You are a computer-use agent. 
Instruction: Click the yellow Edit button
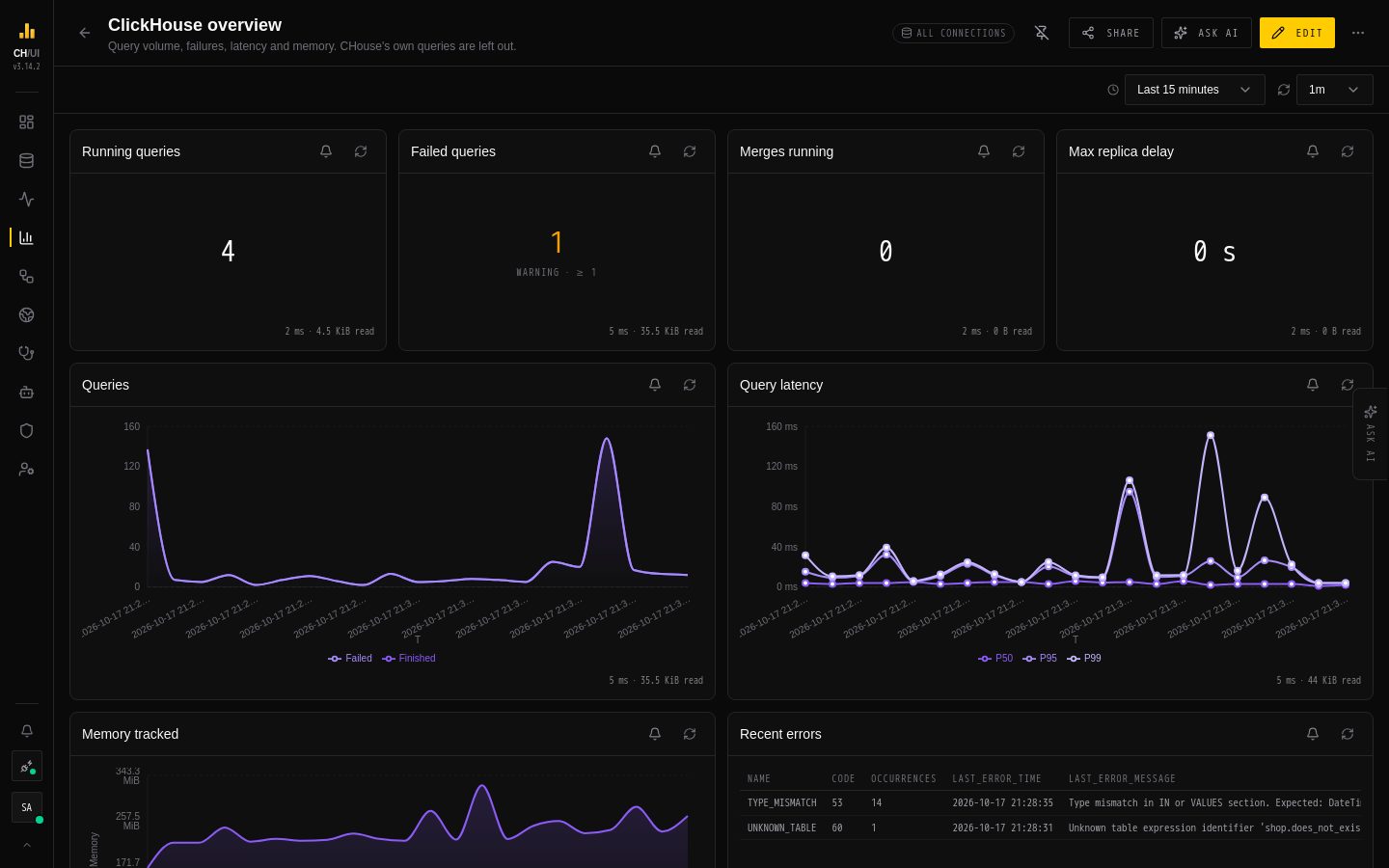(1296, 33)
